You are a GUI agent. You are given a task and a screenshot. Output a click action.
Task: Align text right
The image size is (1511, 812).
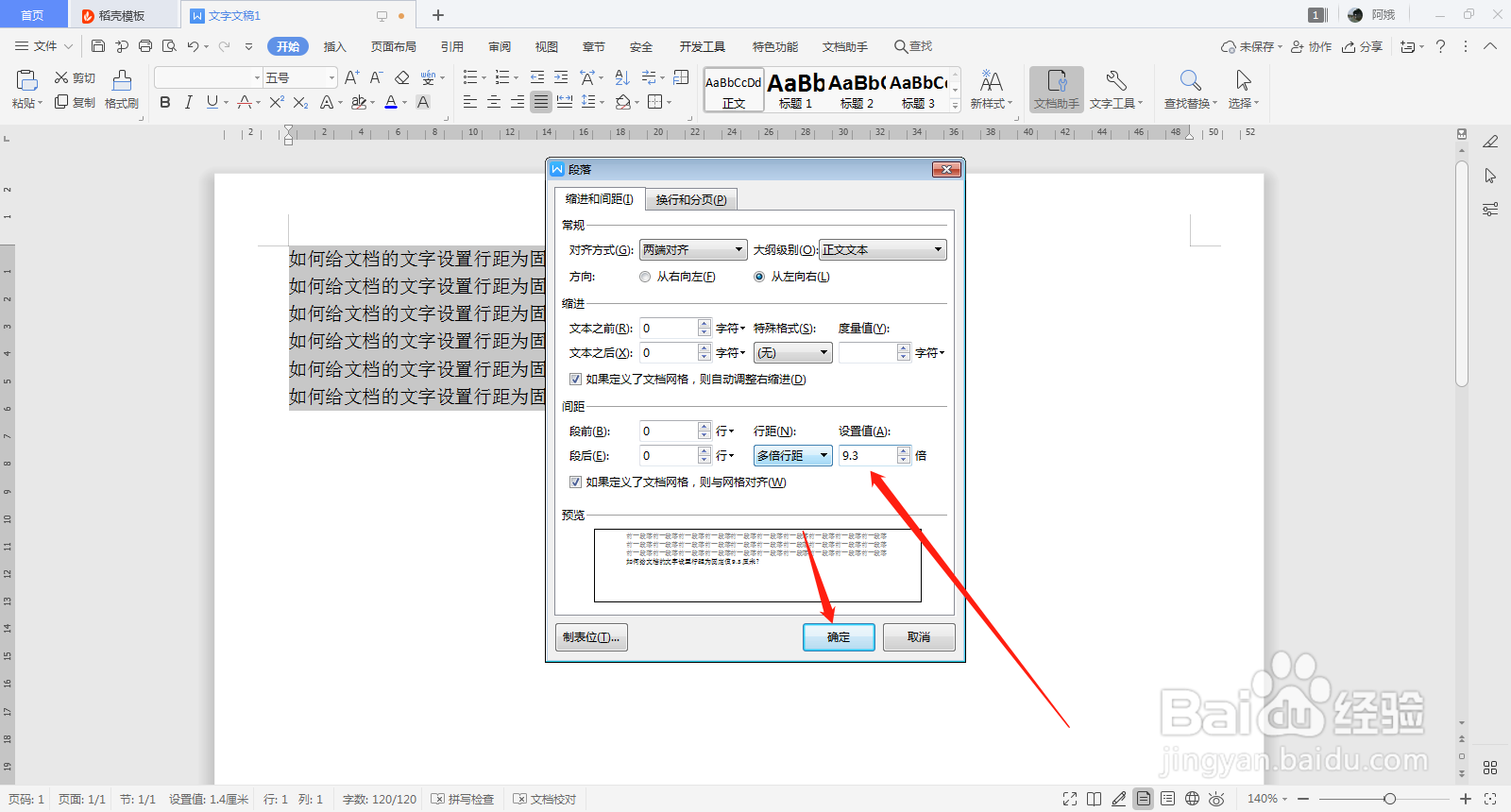tap(518, 102)
